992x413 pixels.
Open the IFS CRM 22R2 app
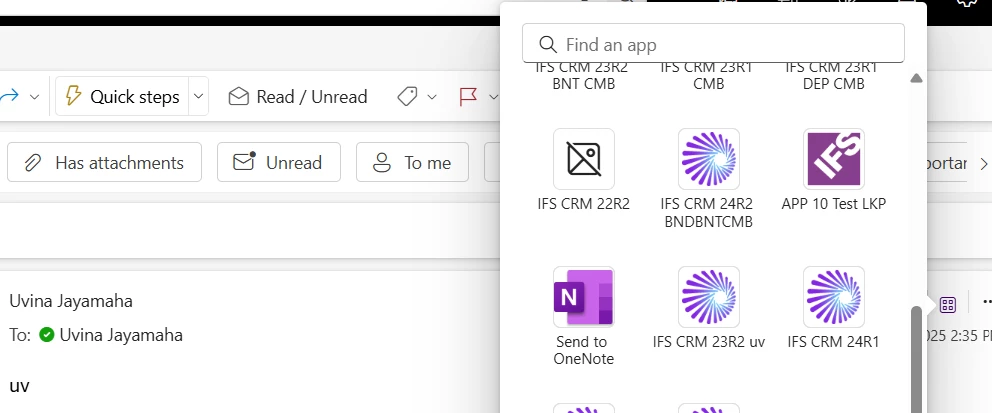[x=584, y=159]
